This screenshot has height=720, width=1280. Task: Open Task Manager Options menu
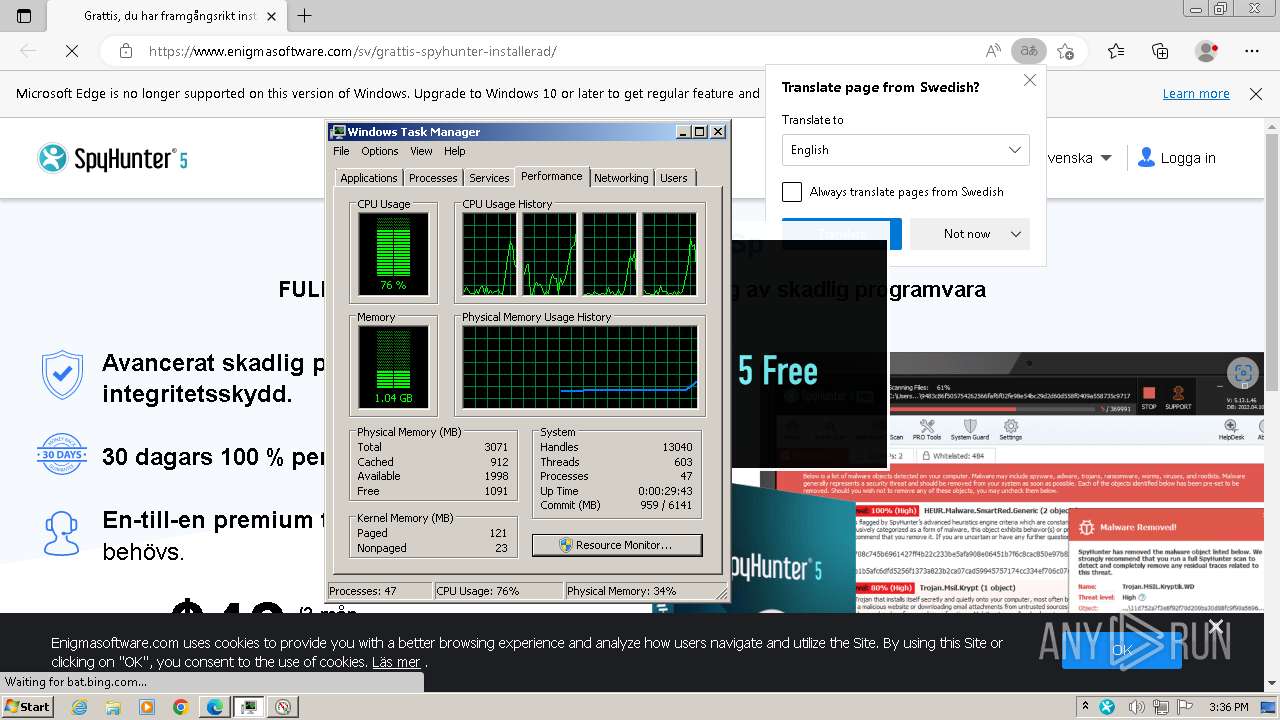point(380,151)
